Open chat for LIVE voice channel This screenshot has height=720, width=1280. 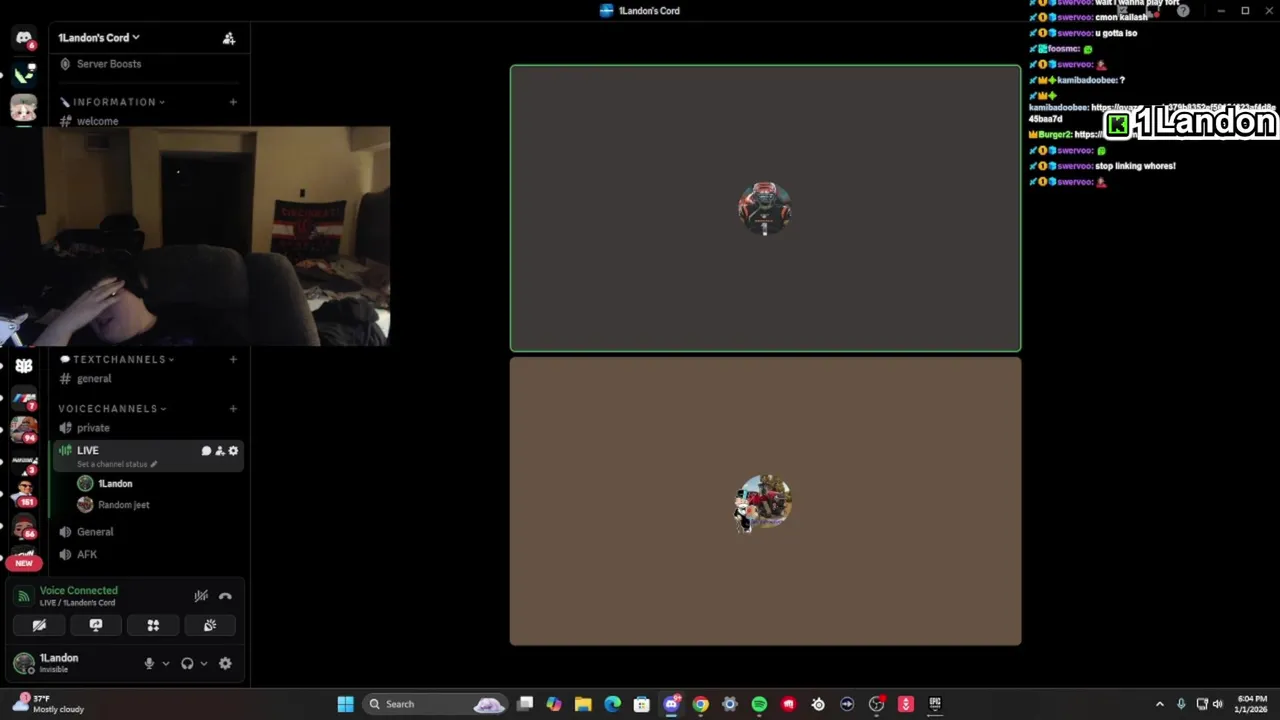(206, 451)
